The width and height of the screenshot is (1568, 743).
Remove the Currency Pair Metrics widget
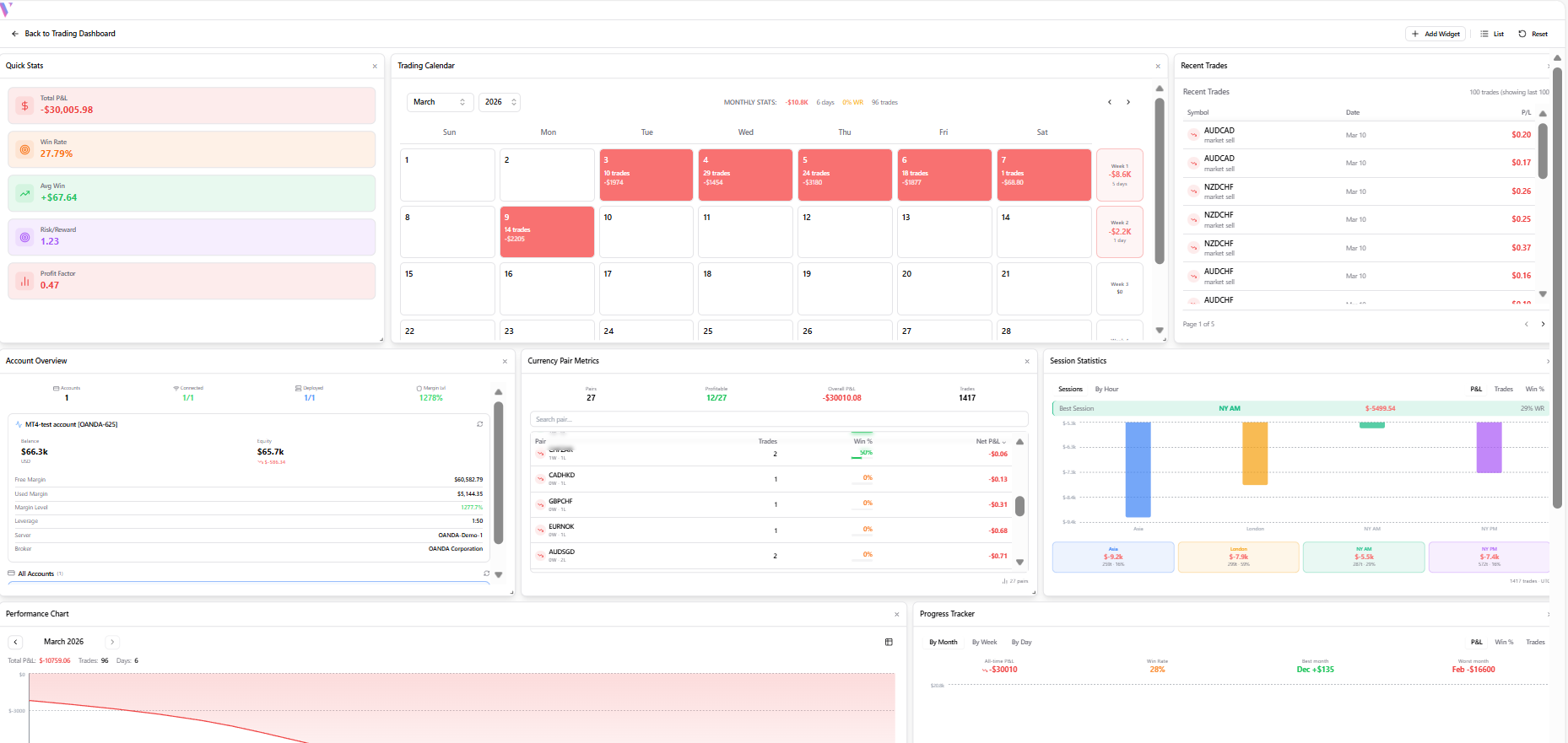(1027, 361)
